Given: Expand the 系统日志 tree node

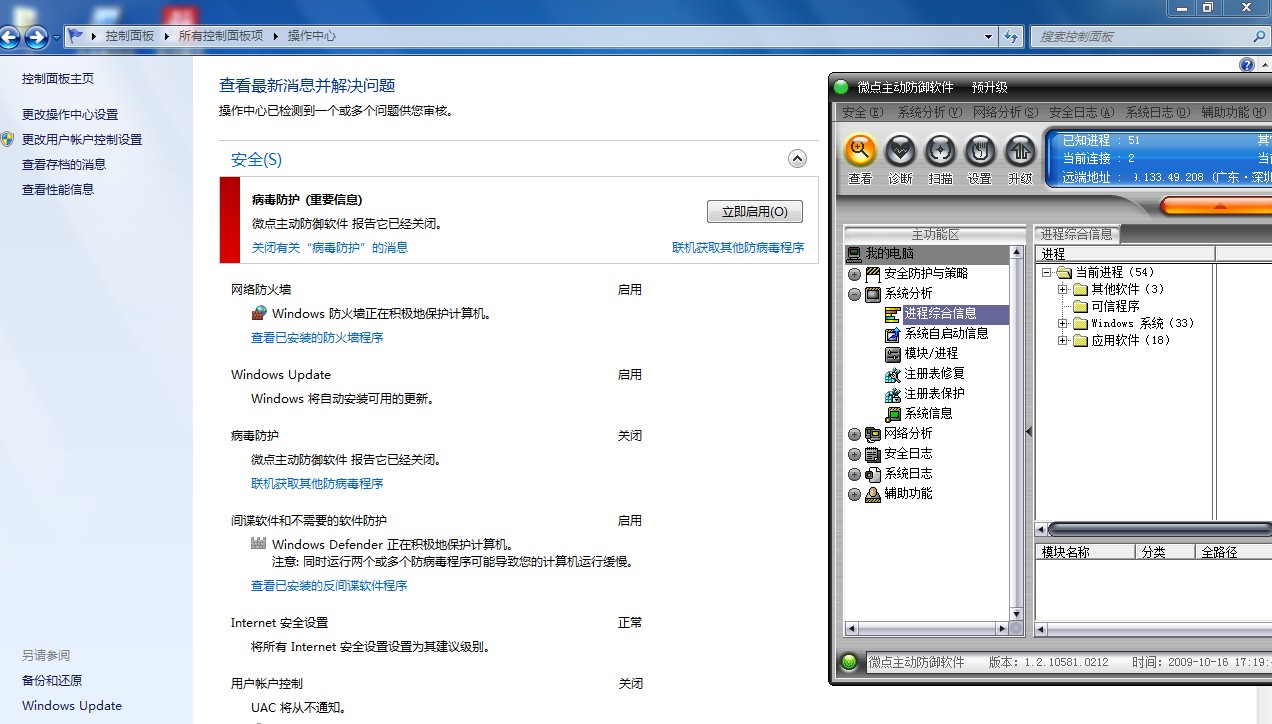Looking at the screenshot, I should point(854,474).
